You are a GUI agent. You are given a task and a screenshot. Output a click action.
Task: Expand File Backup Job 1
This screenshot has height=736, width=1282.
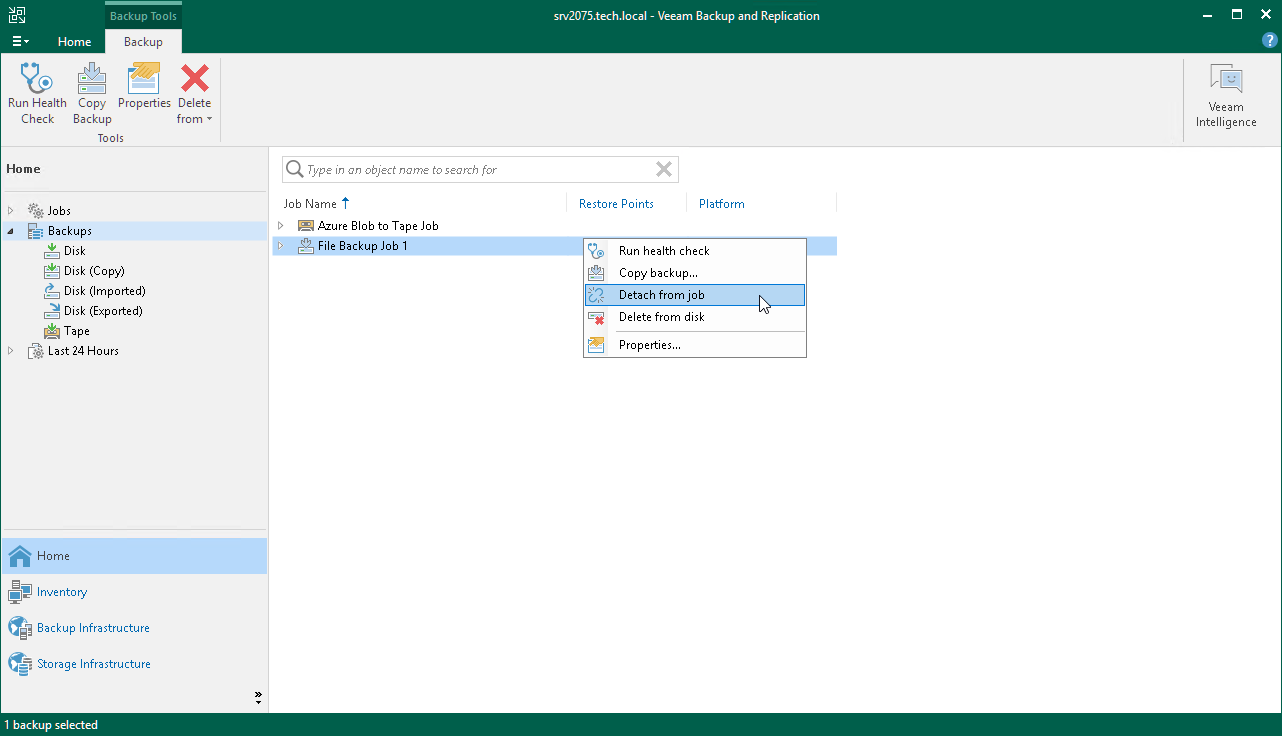(281, 245)
